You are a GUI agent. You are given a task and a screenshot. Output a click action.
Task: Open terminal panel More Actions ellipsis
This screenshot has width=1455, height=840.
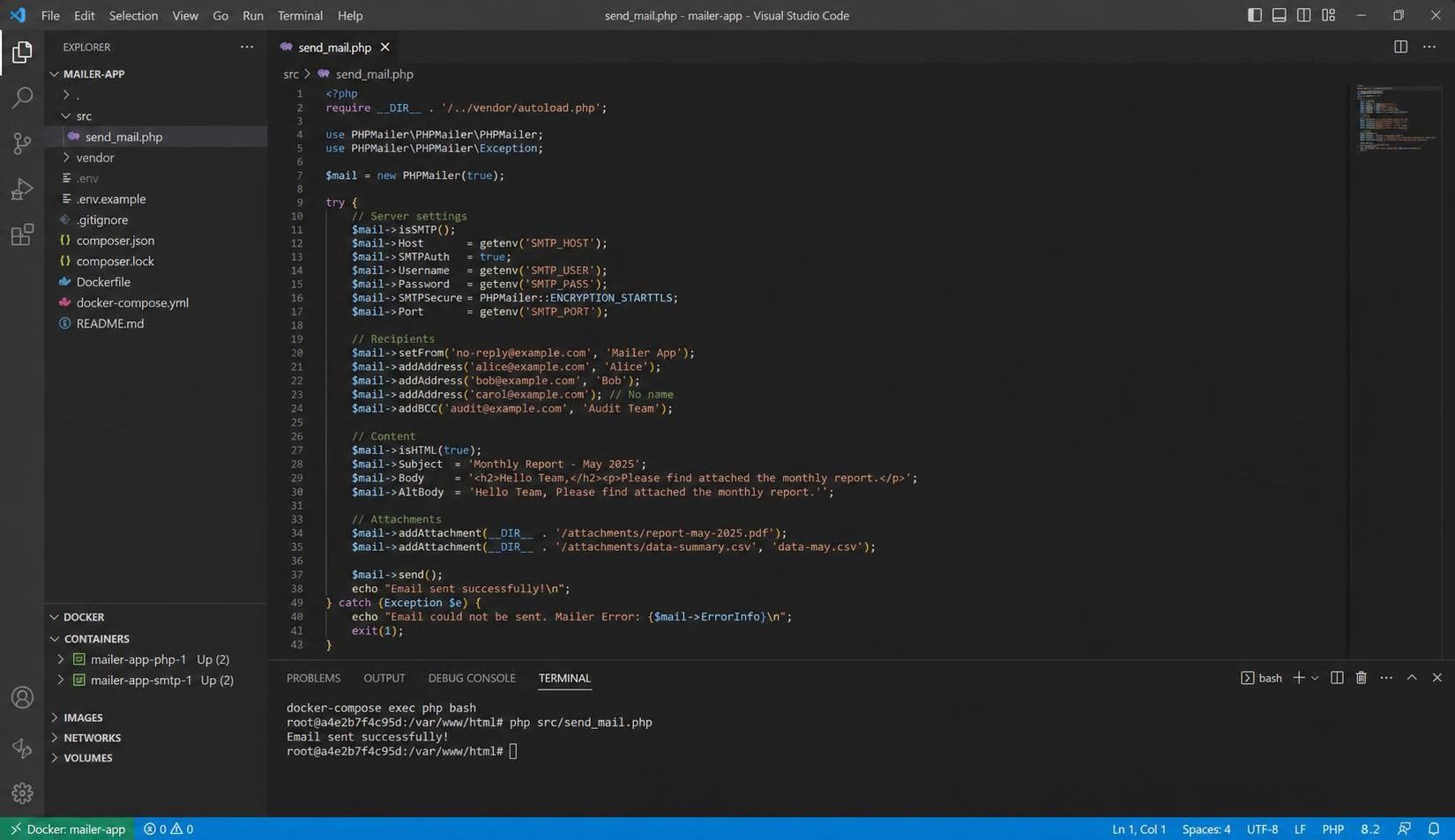tap(1386, 677)
